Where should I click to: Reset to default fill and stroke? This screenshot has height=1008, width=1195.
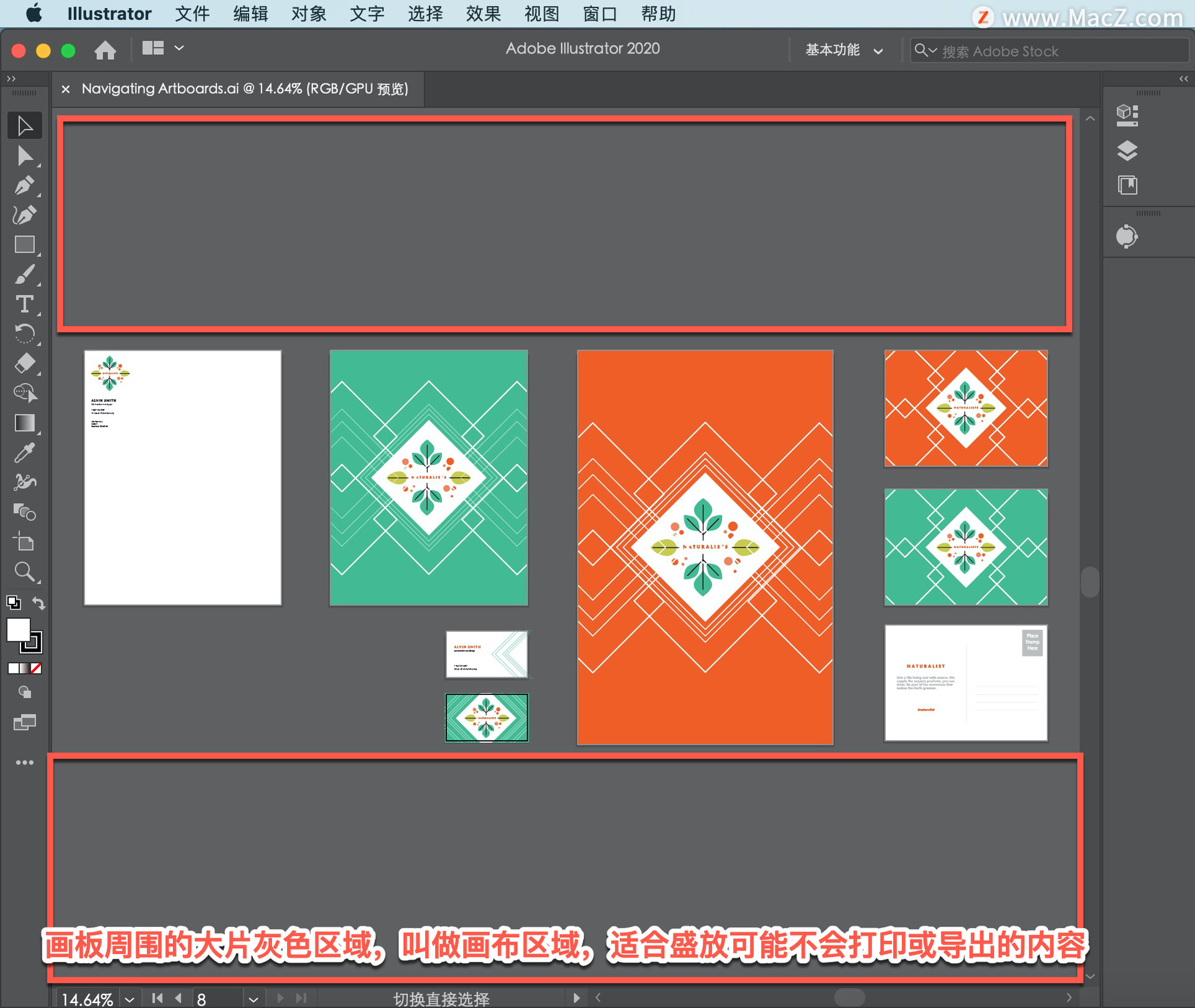coord(13,603)
